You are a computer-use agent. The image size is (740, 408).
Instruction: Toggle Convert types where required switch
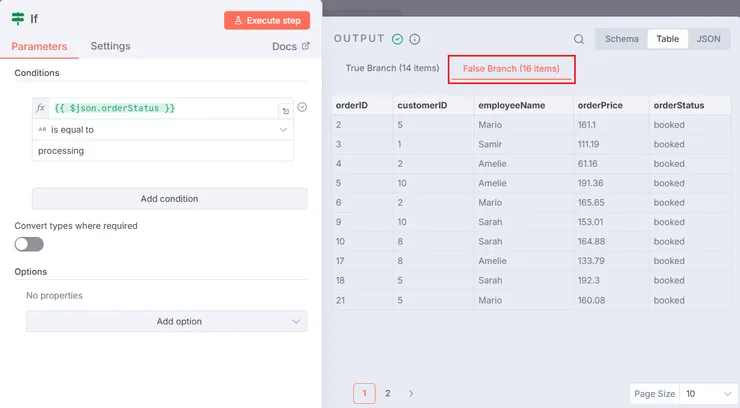pyautogui.click(x=29, y=244)
